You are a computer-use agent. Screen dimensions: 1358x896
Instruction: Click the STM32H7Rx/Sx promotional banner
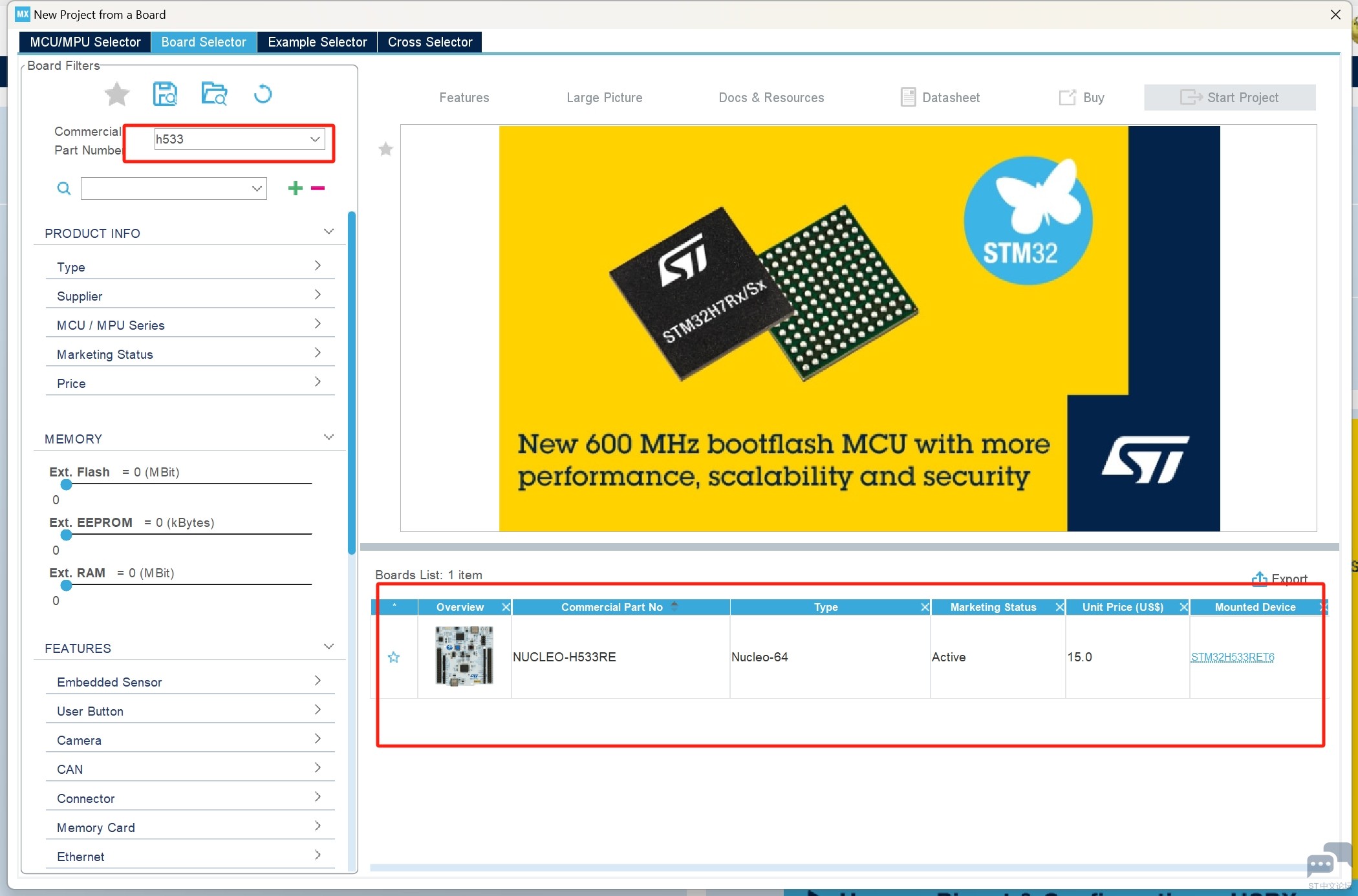tap(859, 328)
